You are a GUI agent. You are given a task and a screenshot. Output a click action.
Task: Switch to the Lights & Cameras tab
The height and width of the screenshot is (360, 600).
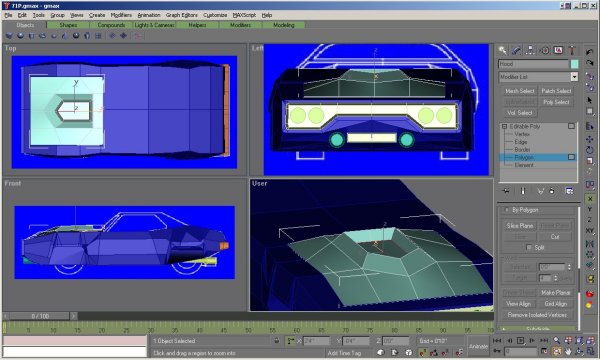154,25
